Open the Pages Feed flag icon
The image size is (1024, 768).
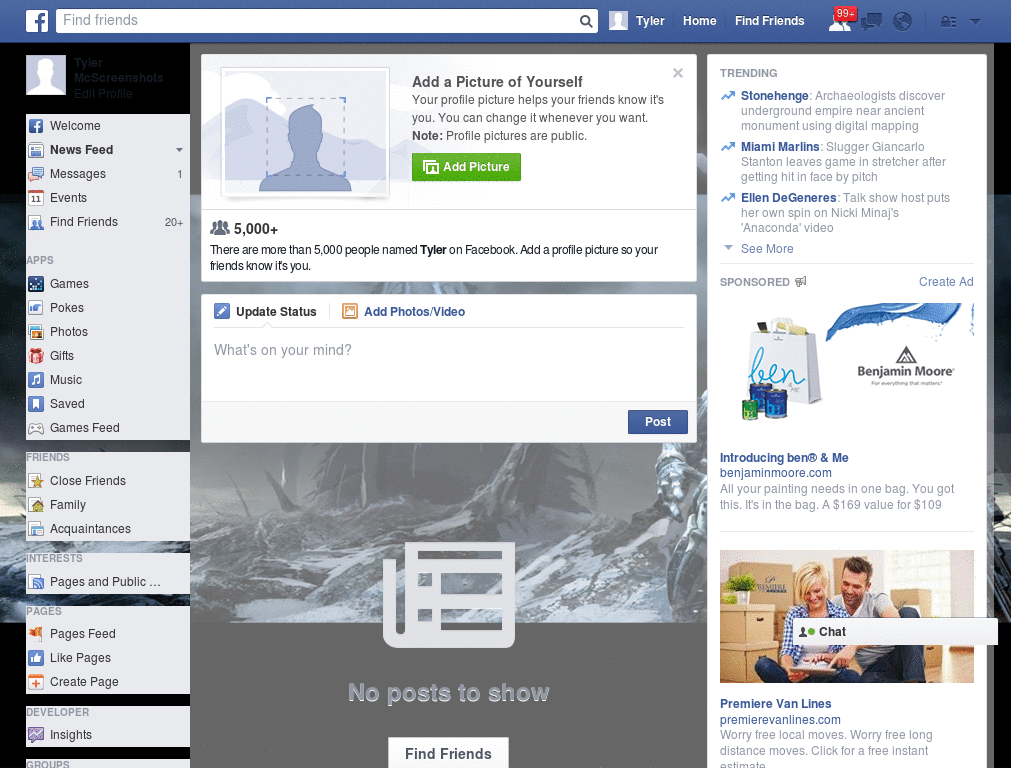(36, 633)
